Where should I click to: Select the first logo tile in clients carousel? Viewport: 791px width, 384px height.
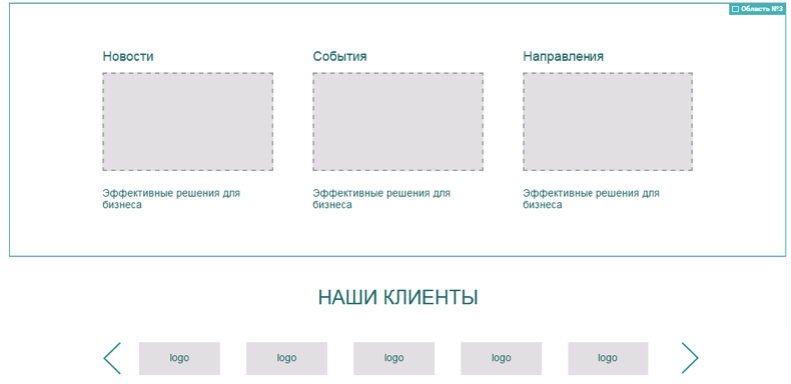tap(180, 358)
